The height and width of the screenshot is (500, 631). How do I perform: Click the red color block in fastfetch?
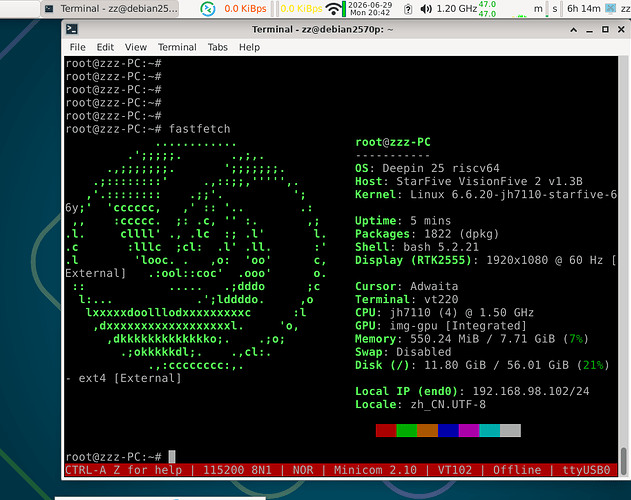(x=386, y=430)
